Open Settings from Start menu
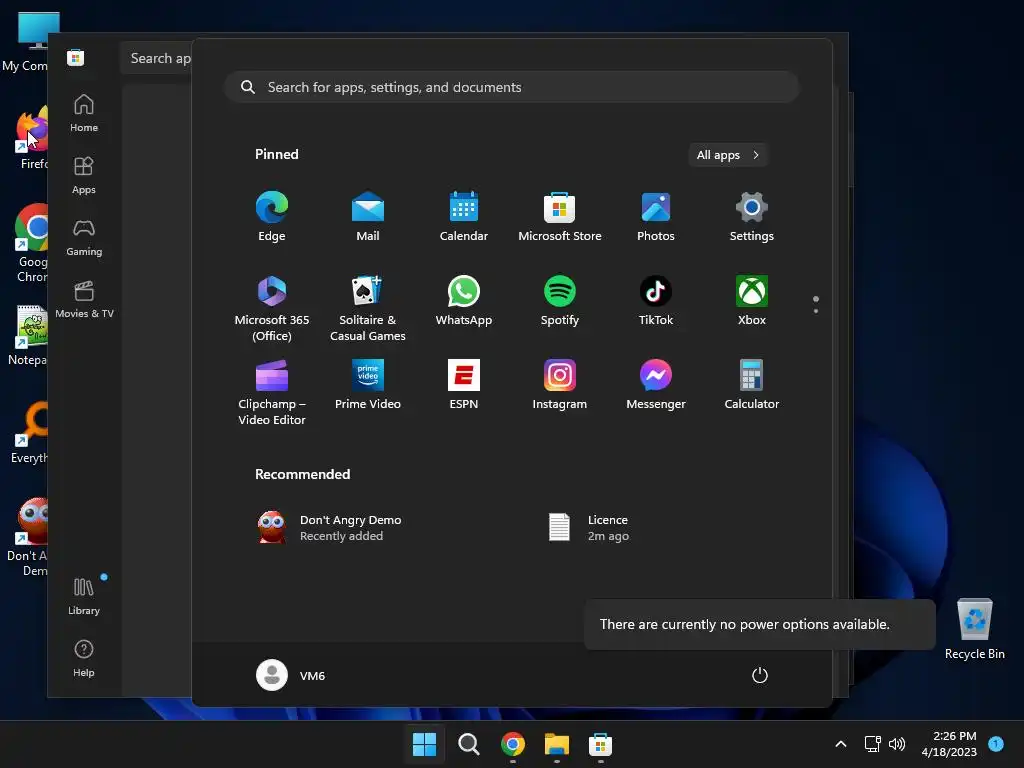 coord(752,217)
